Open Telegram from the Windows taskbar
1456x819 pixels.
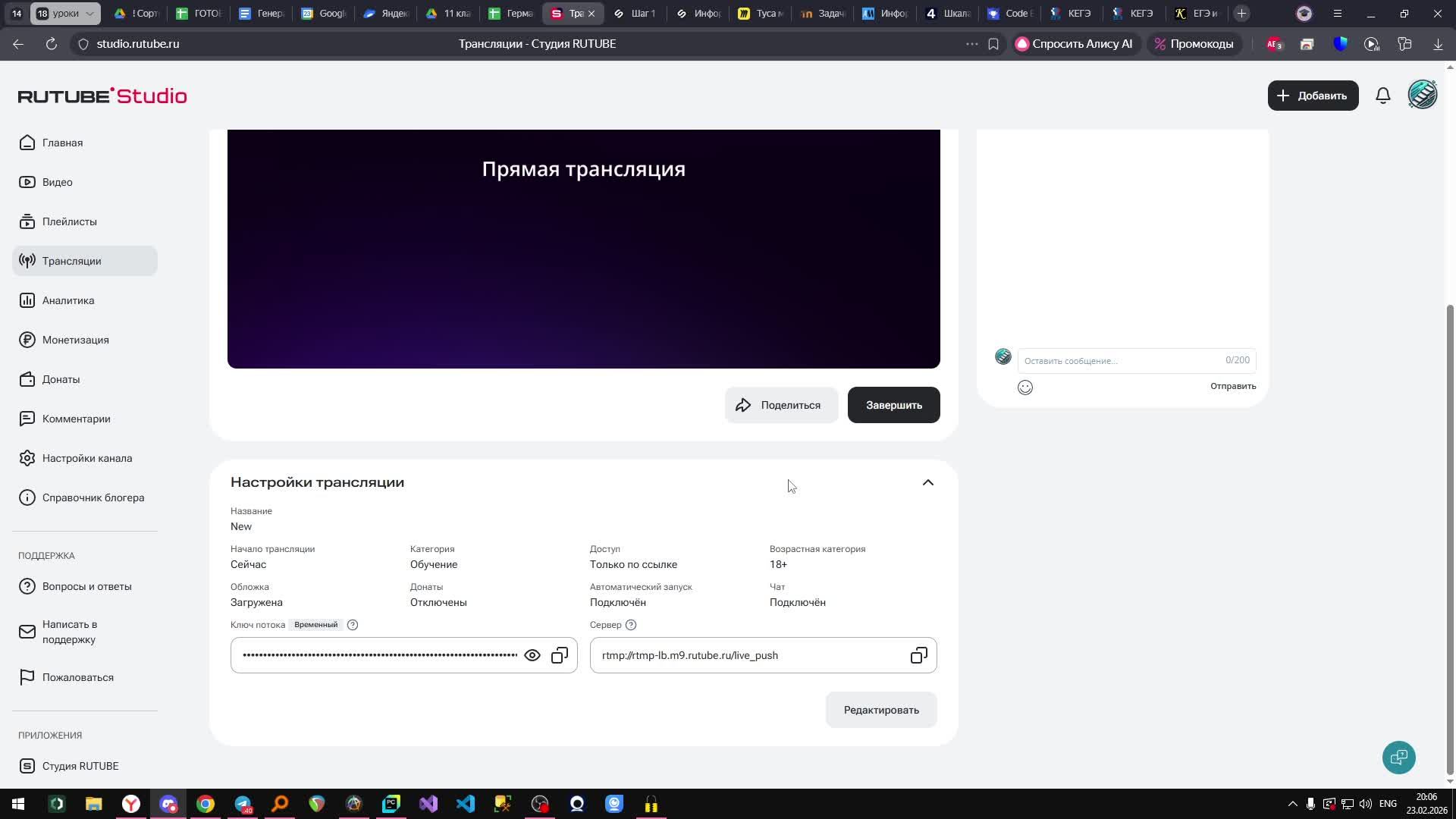tap(243, 804)
